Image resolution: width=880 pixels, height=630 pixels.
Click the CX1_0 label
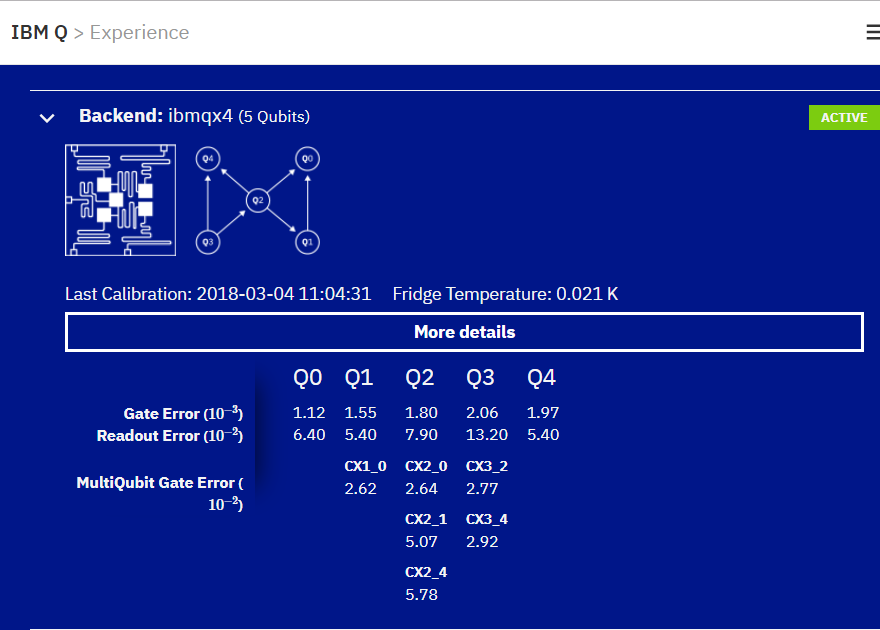(365, 466)
